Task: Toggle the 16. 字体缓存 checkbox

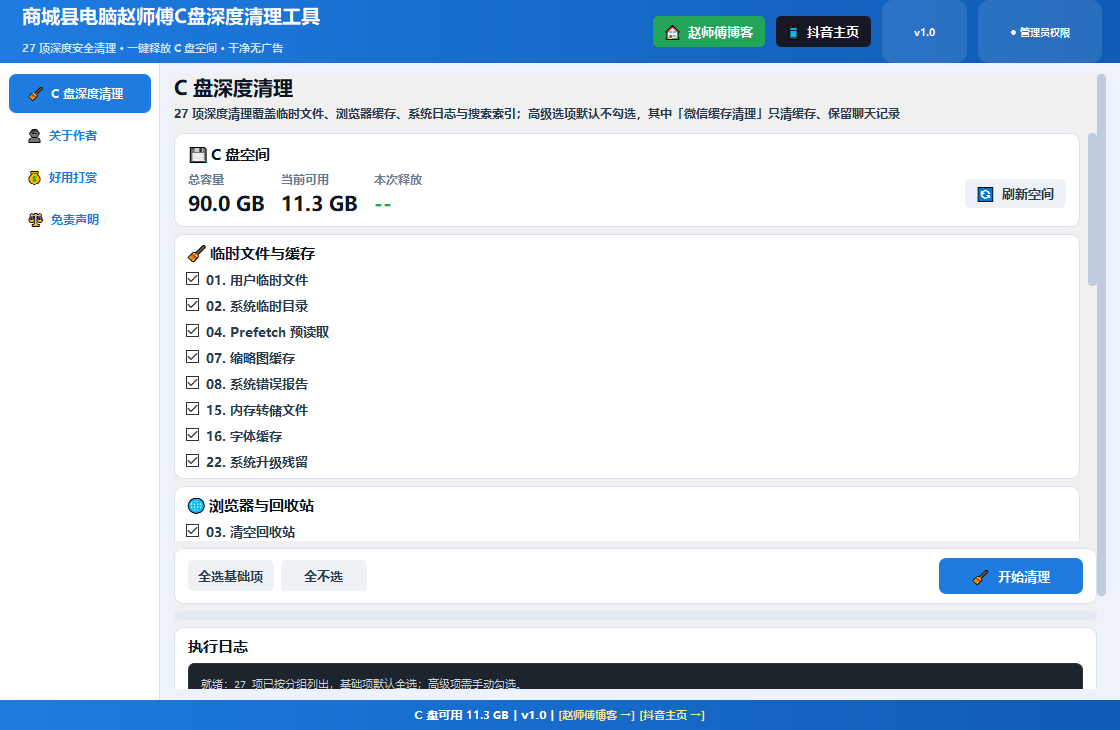Action: (192, 434)
